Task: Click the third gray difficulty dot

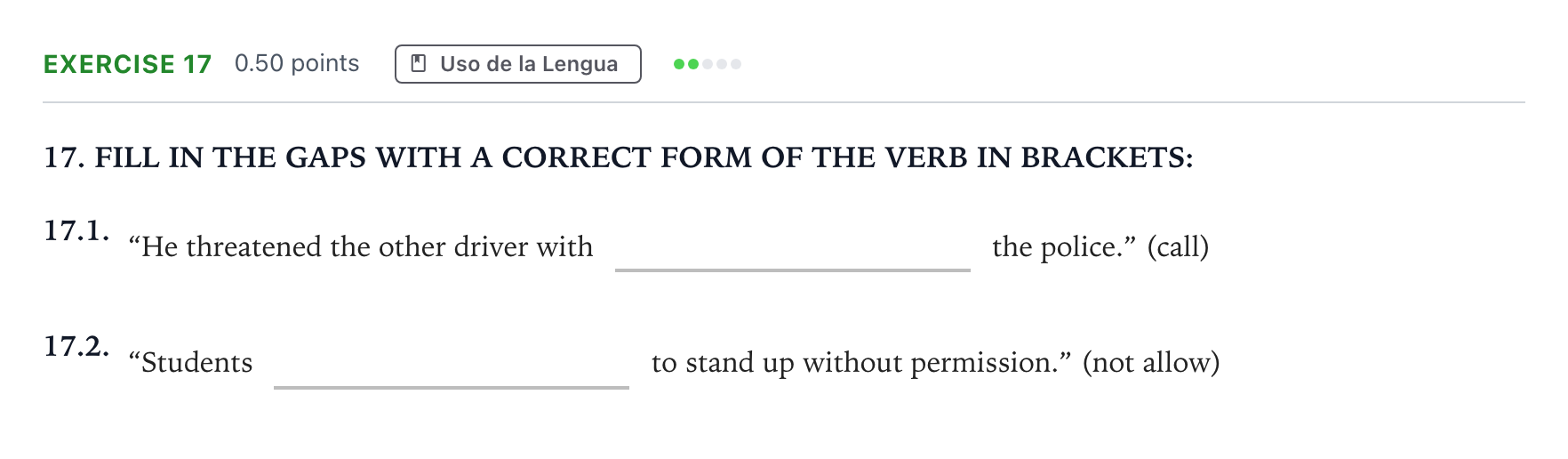Action: [708, 64]
